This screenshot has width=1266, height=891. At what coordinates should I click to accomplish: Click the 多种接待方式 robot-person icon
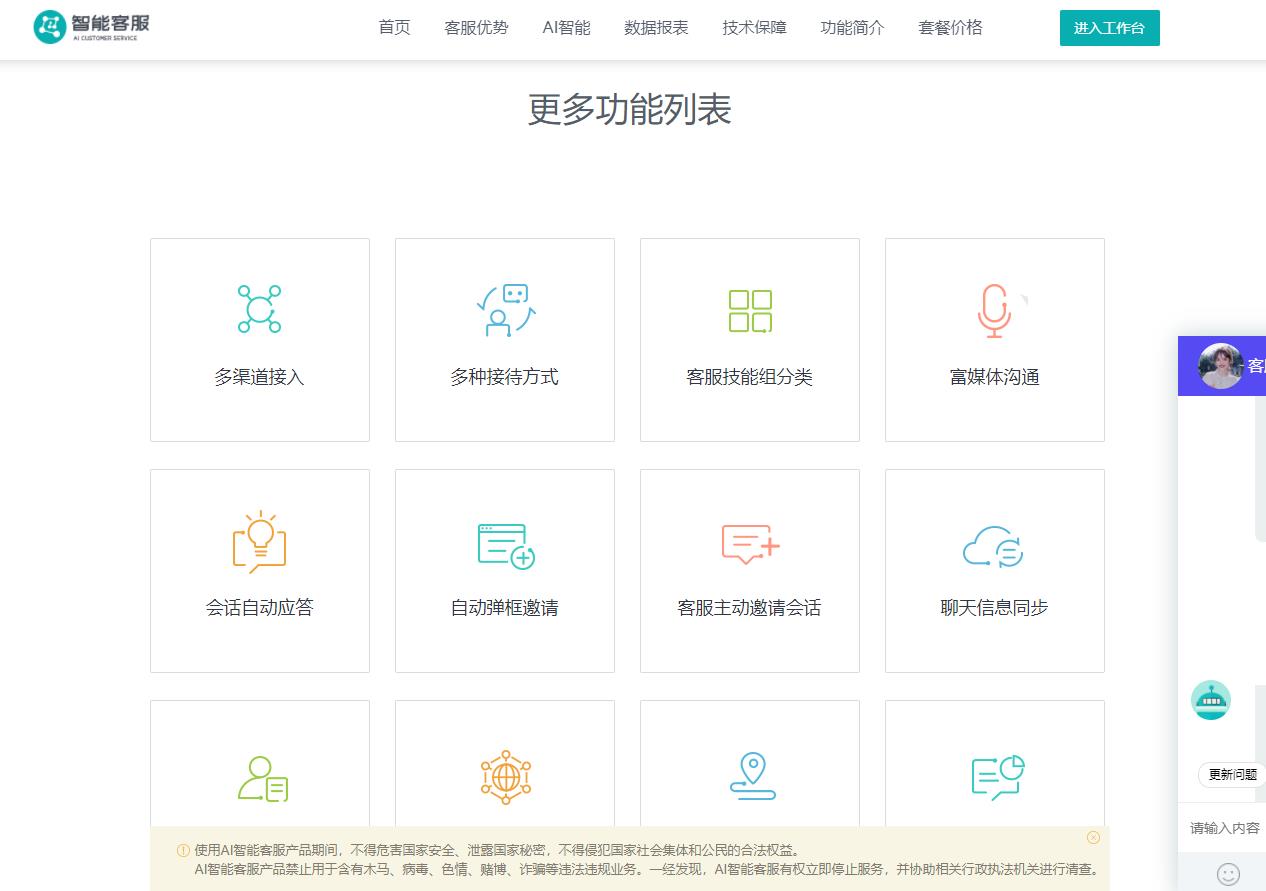coord(505,310)
